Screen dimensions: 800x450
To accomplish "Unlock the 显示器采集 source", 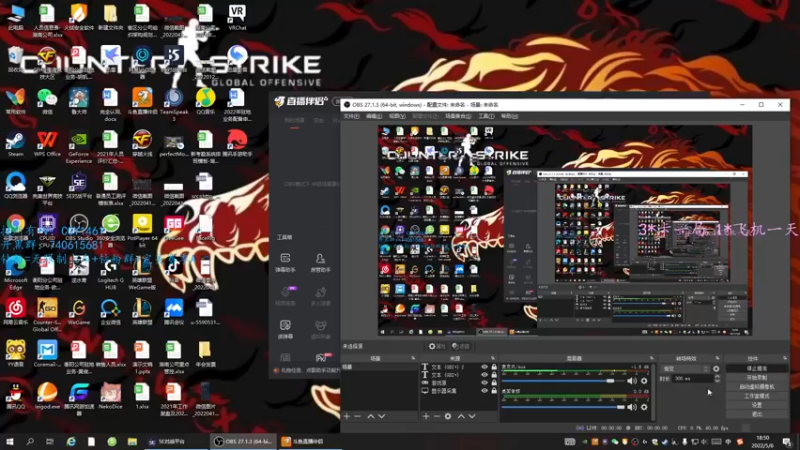I will [x=494, y=390].
